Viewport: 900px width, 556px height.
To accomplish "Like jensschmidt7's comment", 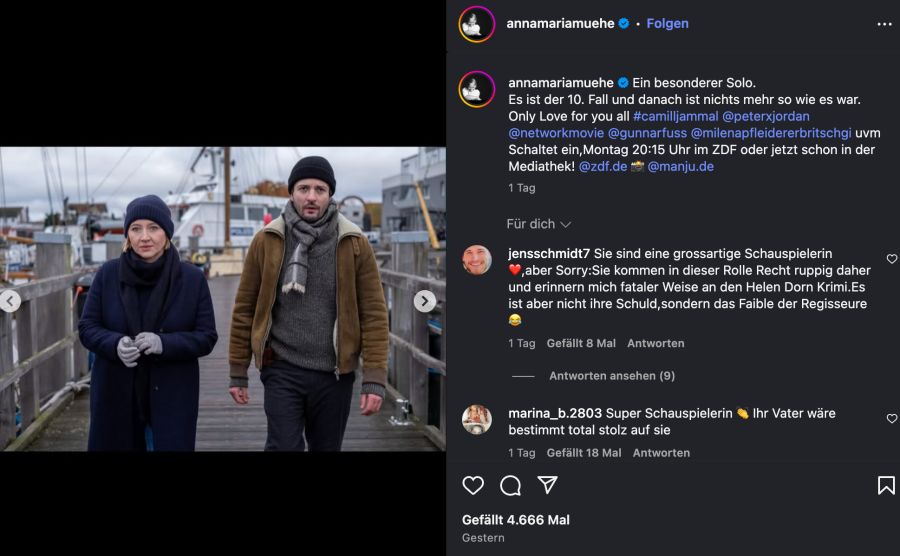I will [x=892, y=259].
